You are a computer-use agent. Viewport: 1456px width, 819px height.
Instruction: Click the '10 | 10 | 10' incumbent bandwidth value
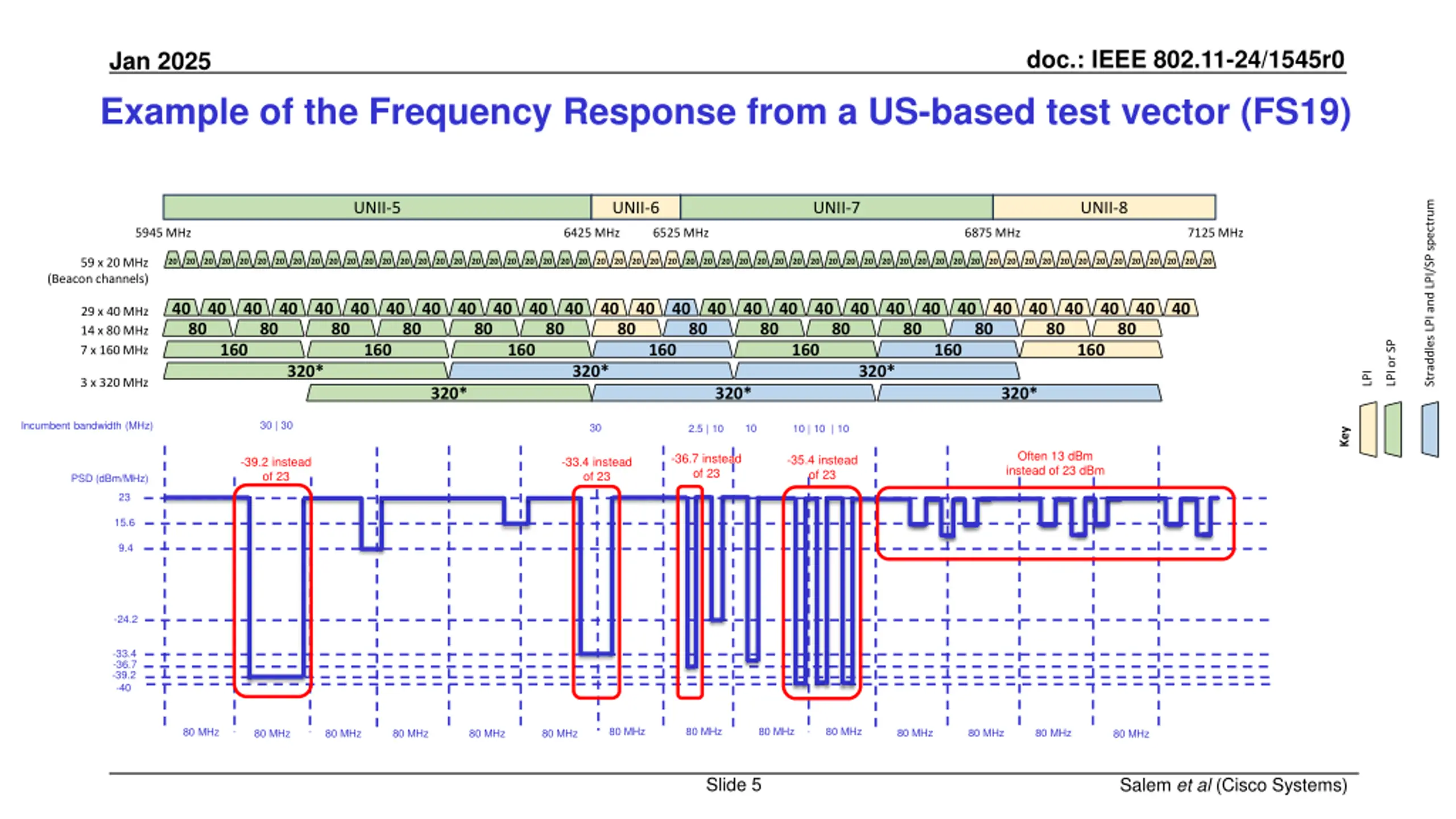[821, 429]
